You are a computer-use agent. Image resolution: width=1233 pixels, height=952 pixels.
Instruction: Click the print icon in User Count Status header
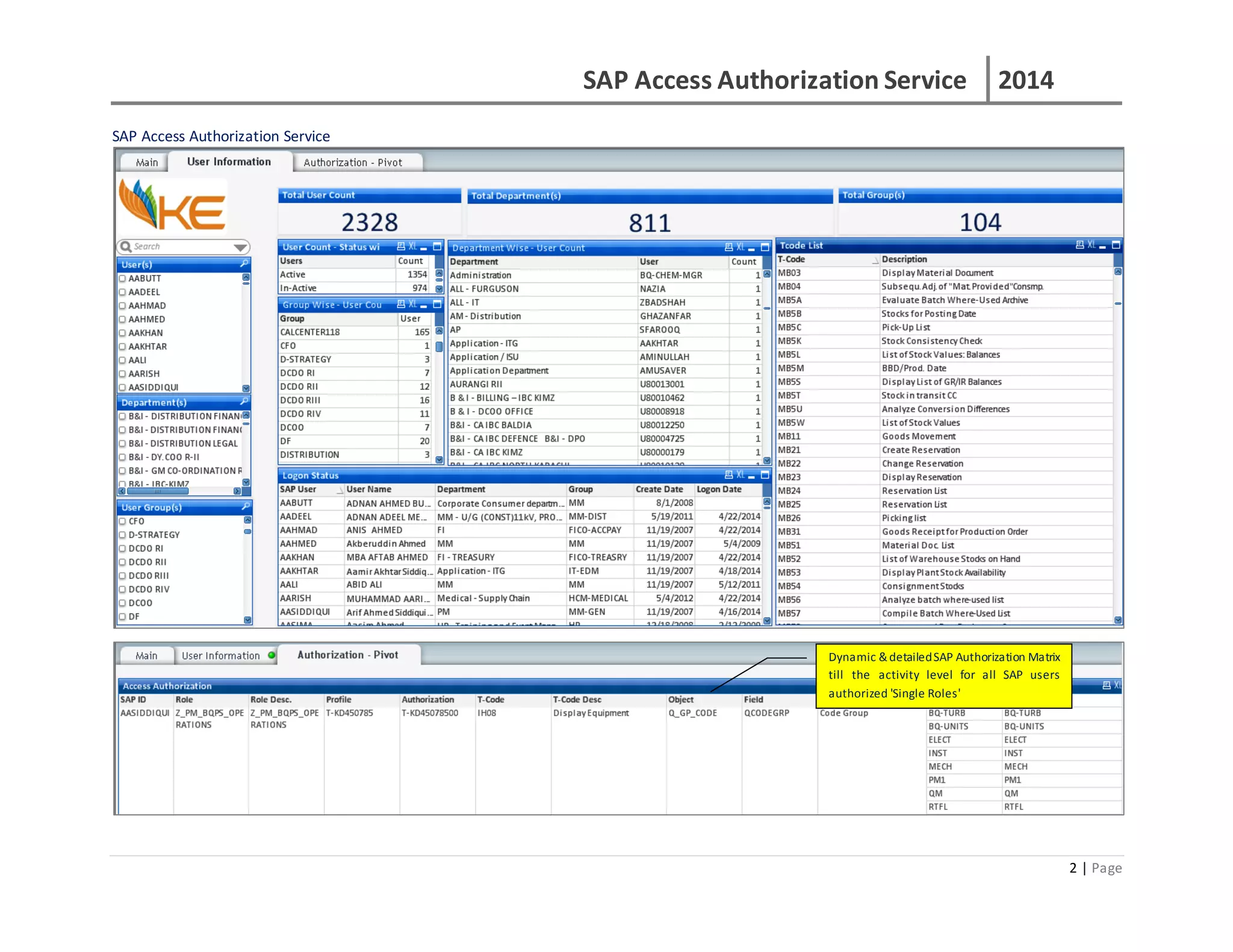pyautogui.click(x=401, y=247)
